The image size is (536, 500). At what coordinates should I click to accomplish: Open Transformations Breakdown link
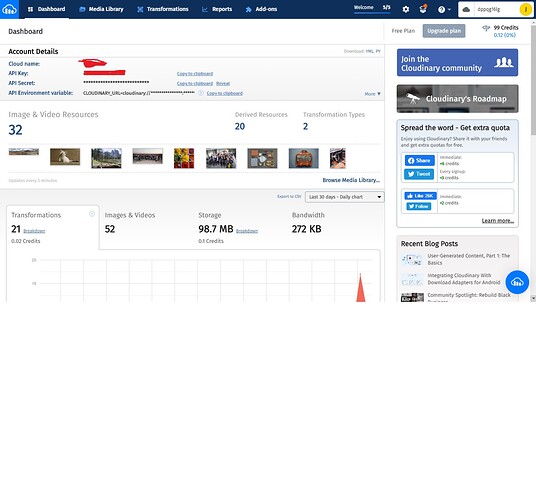34,231
